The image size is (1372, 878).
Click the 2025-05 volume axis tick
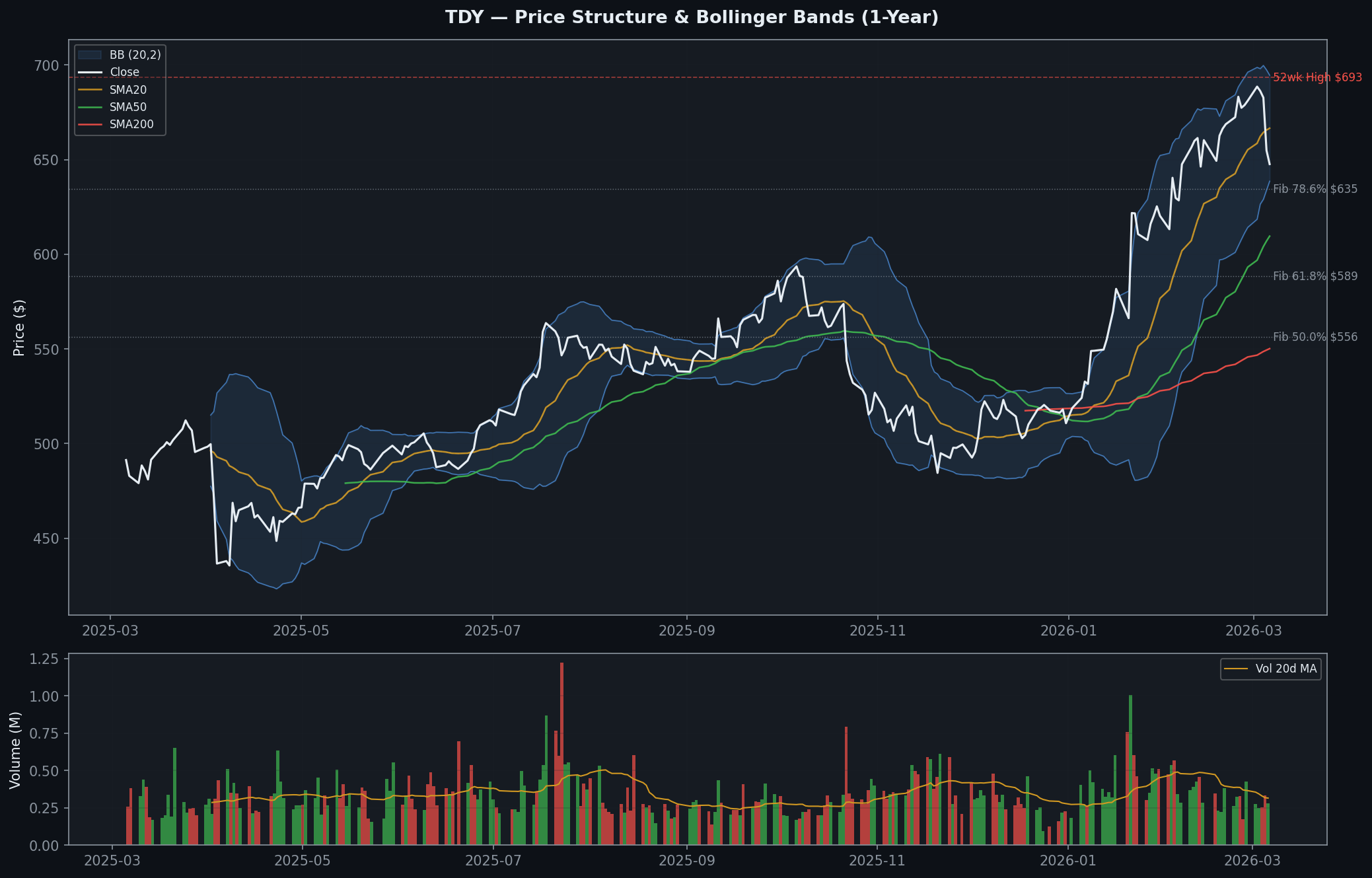pos(302,860)
